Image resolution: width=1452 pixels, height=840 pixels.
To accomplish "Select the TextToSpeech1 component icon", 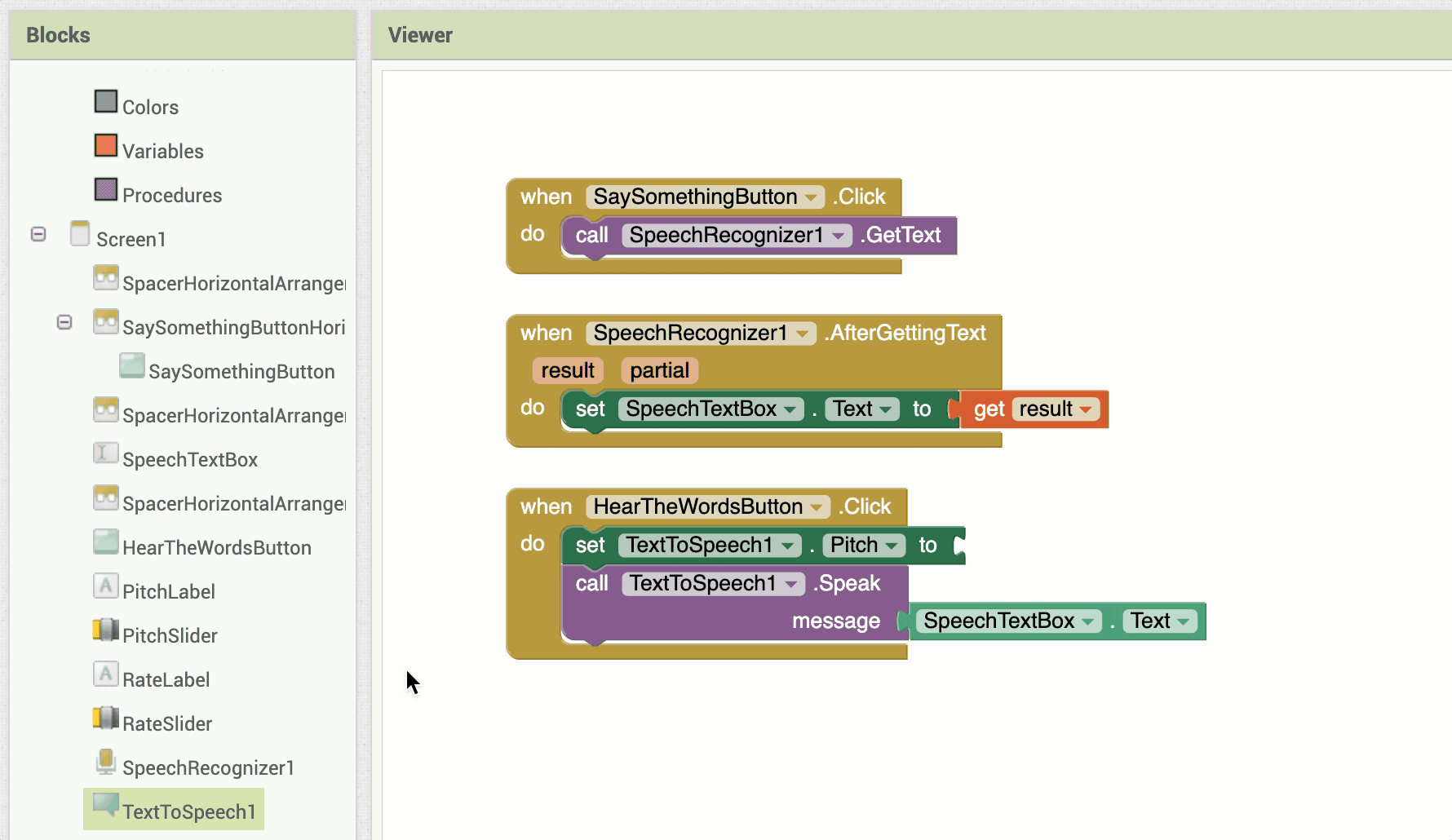I will click(x=106, y=806).
